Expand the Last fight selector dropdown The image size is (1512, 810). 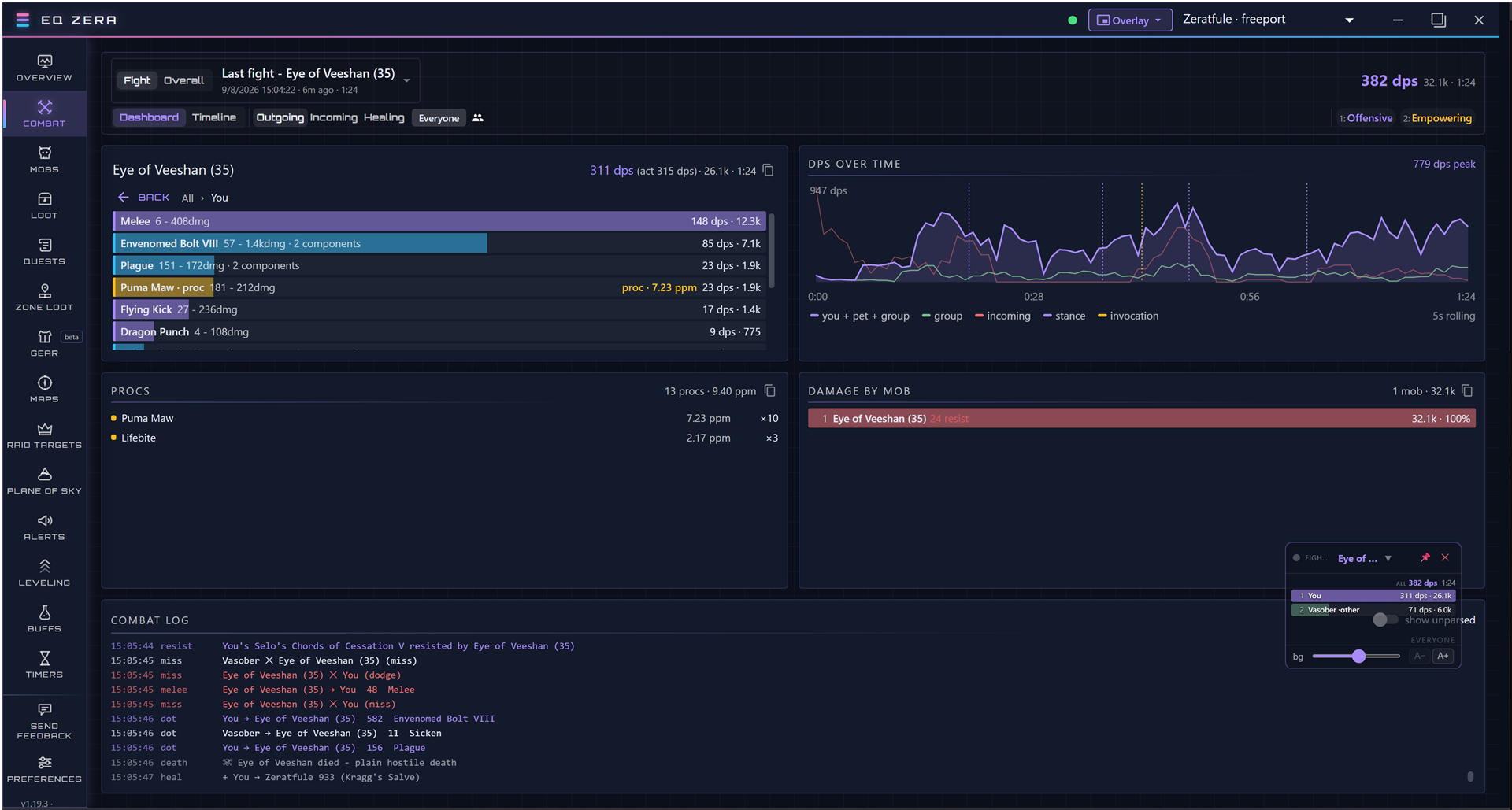coord(406,80)
